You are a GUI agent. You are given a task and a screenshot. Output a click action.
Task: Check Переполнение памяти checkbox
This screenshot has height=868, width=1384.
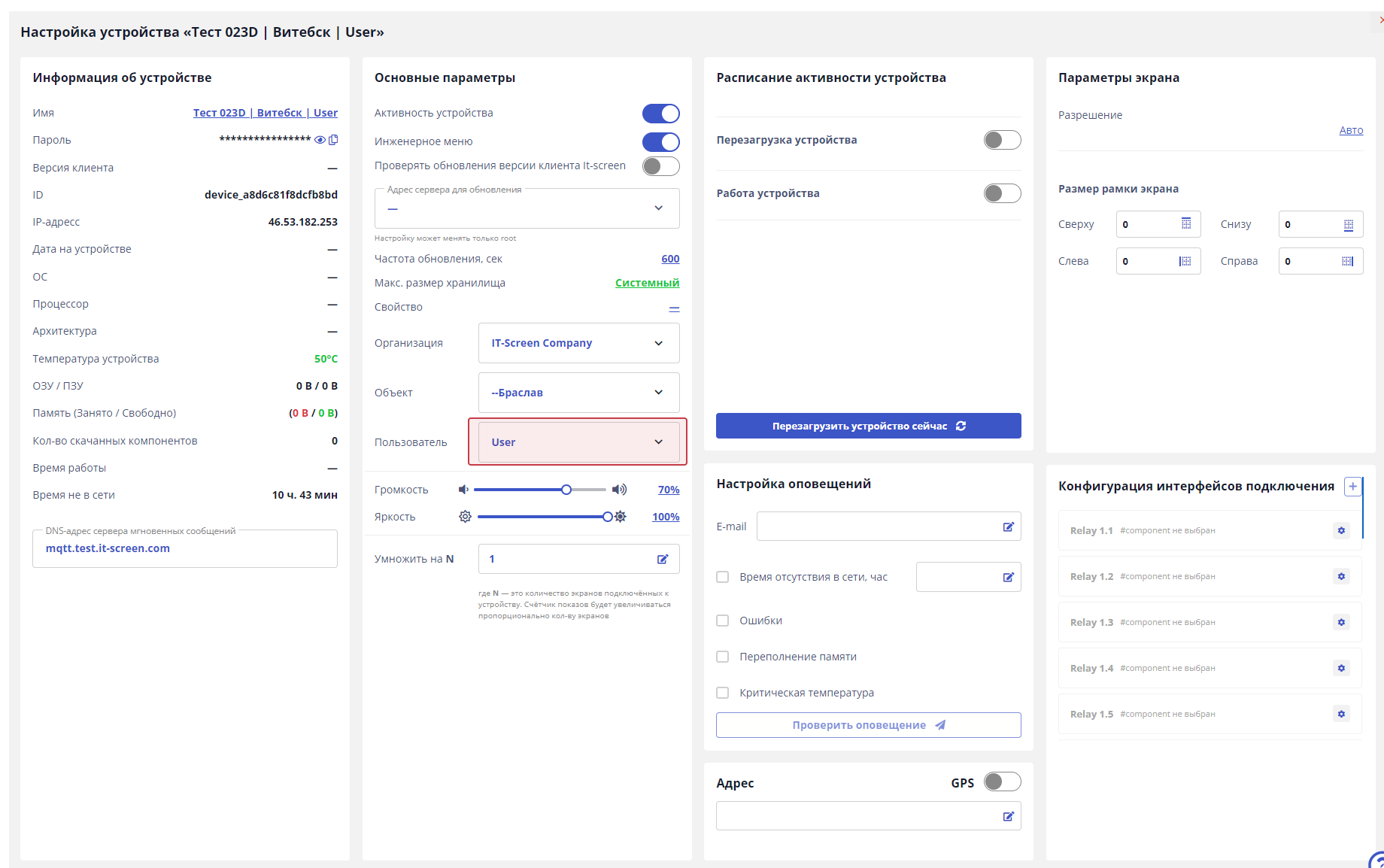[x=723, y=657]
